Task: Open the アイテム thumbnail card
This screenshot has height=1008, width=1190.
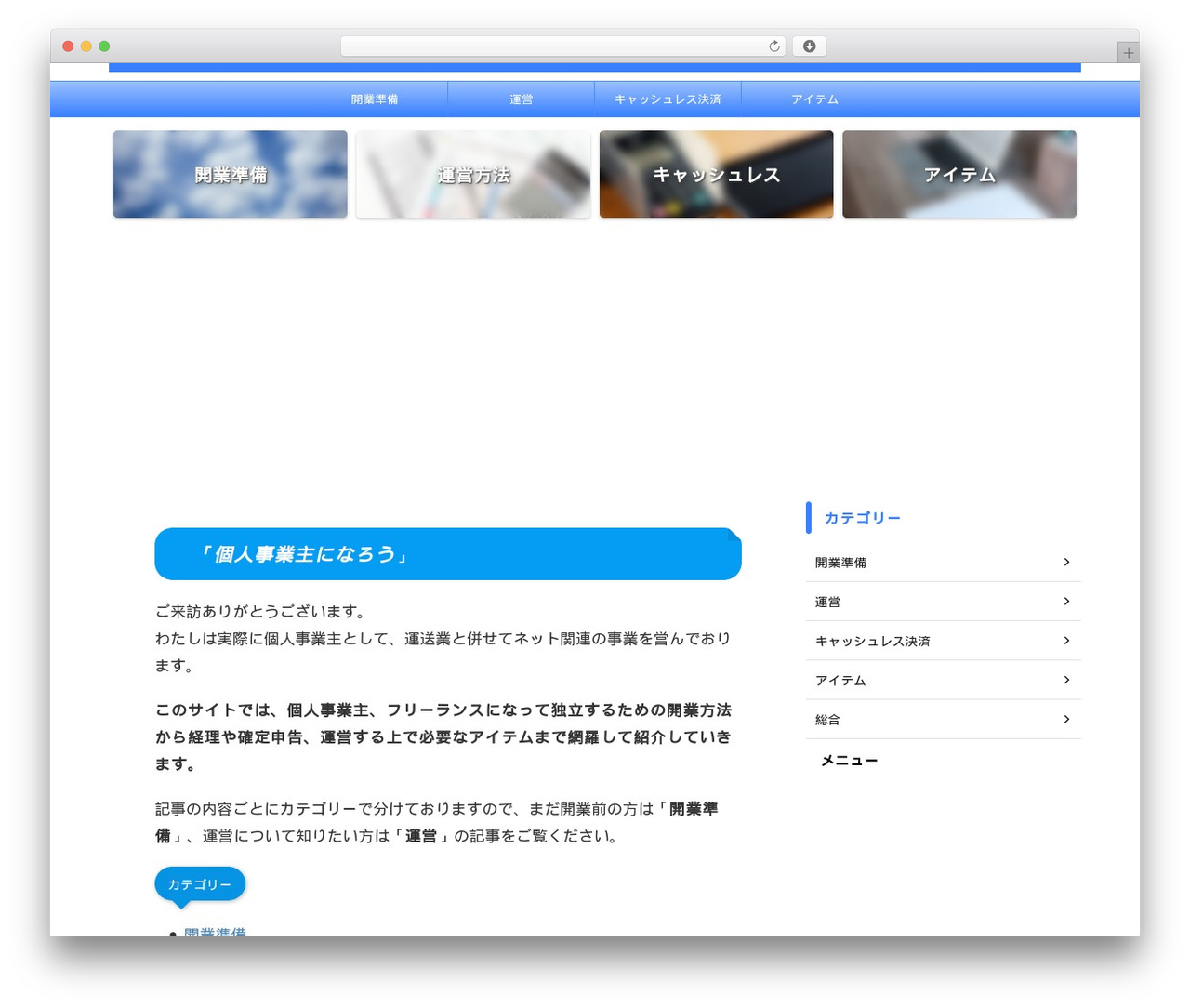Action: tap(959, 175)
